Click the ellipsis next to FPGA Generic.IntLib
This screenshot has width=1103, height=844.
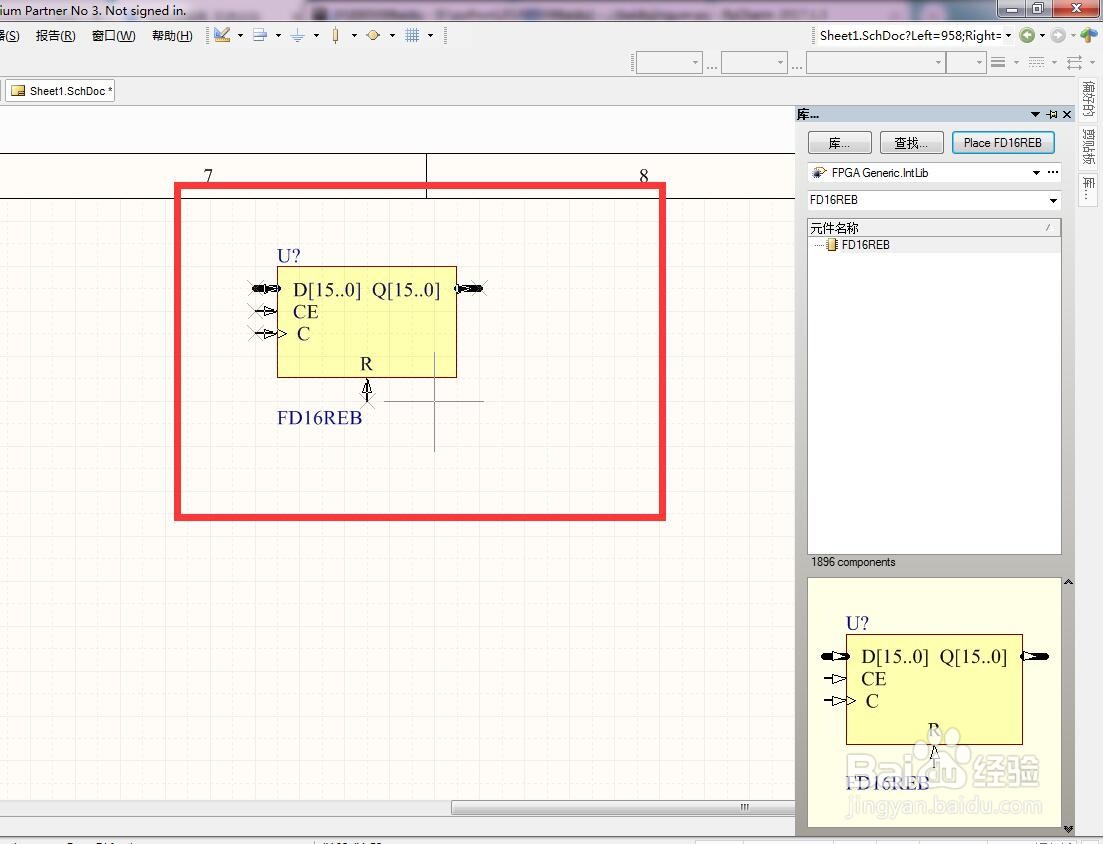click(x=1053, y=172)
